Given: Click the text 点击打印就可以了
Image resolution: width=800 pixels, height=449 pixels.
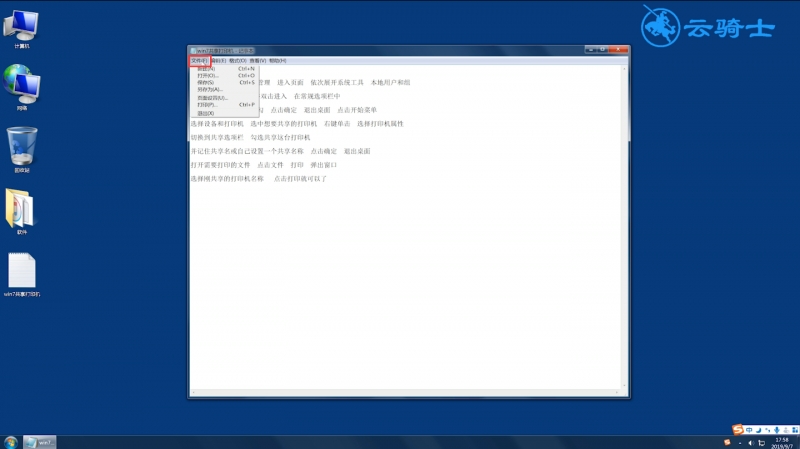Looking at the screenshot, I should (300, 179).
